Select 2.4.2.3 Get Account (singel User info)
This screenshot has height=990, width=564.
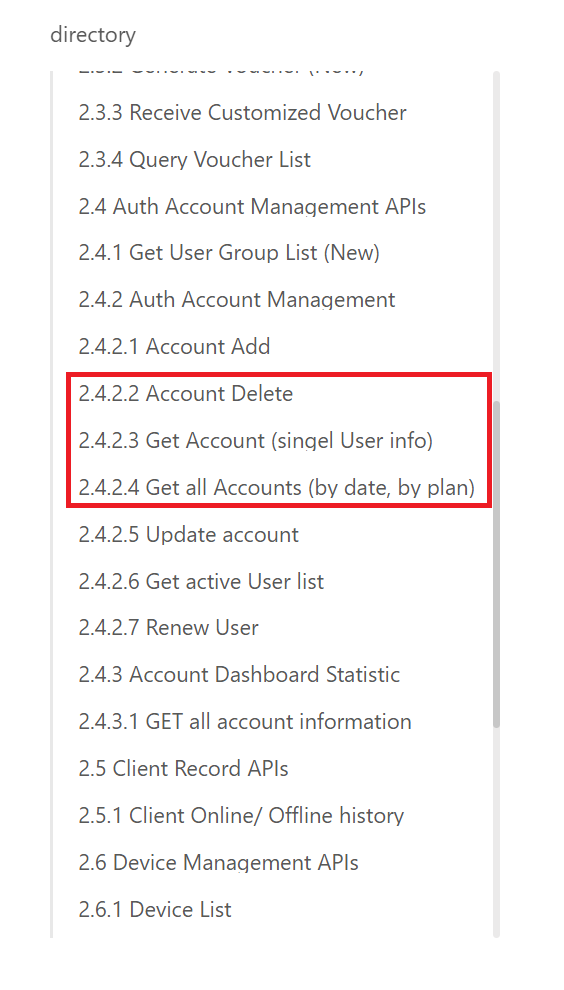[x=256, y=441]
